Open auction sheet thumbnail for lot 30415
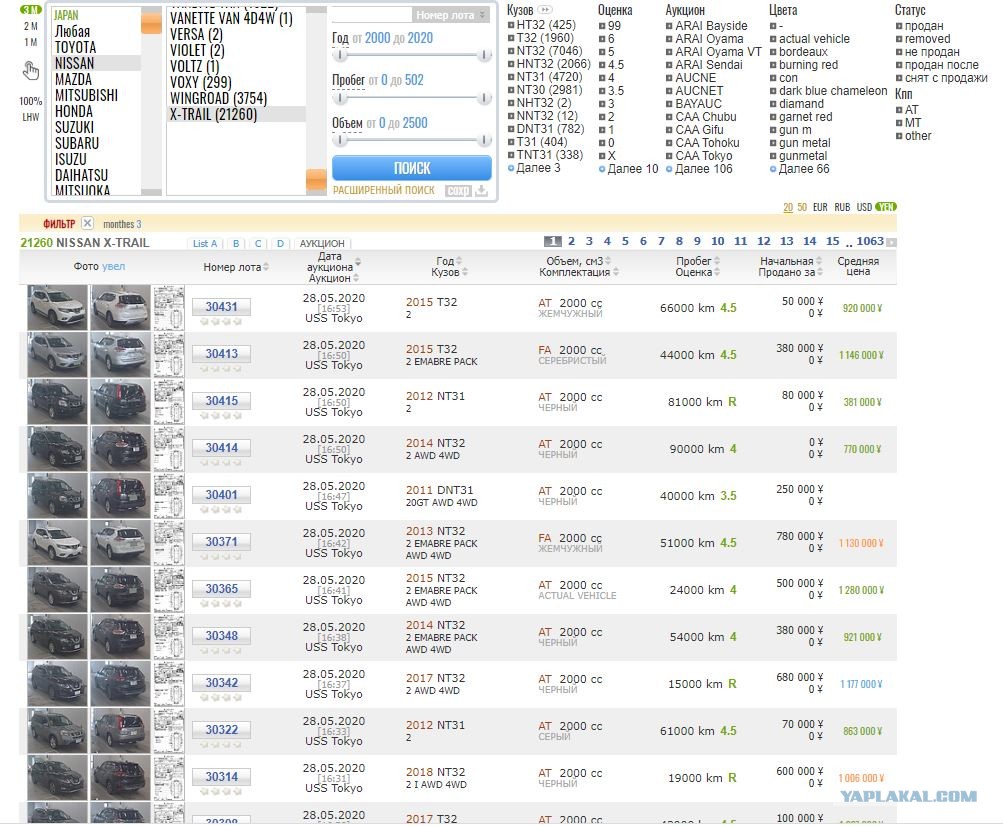1003x826 pixels. point(169,402)
